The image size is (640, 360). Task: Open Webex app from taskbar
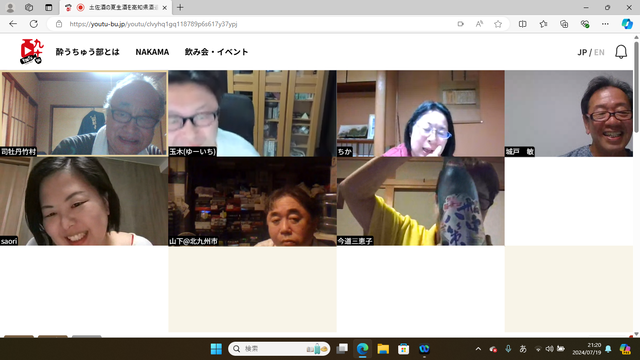(x=424, y=349)
